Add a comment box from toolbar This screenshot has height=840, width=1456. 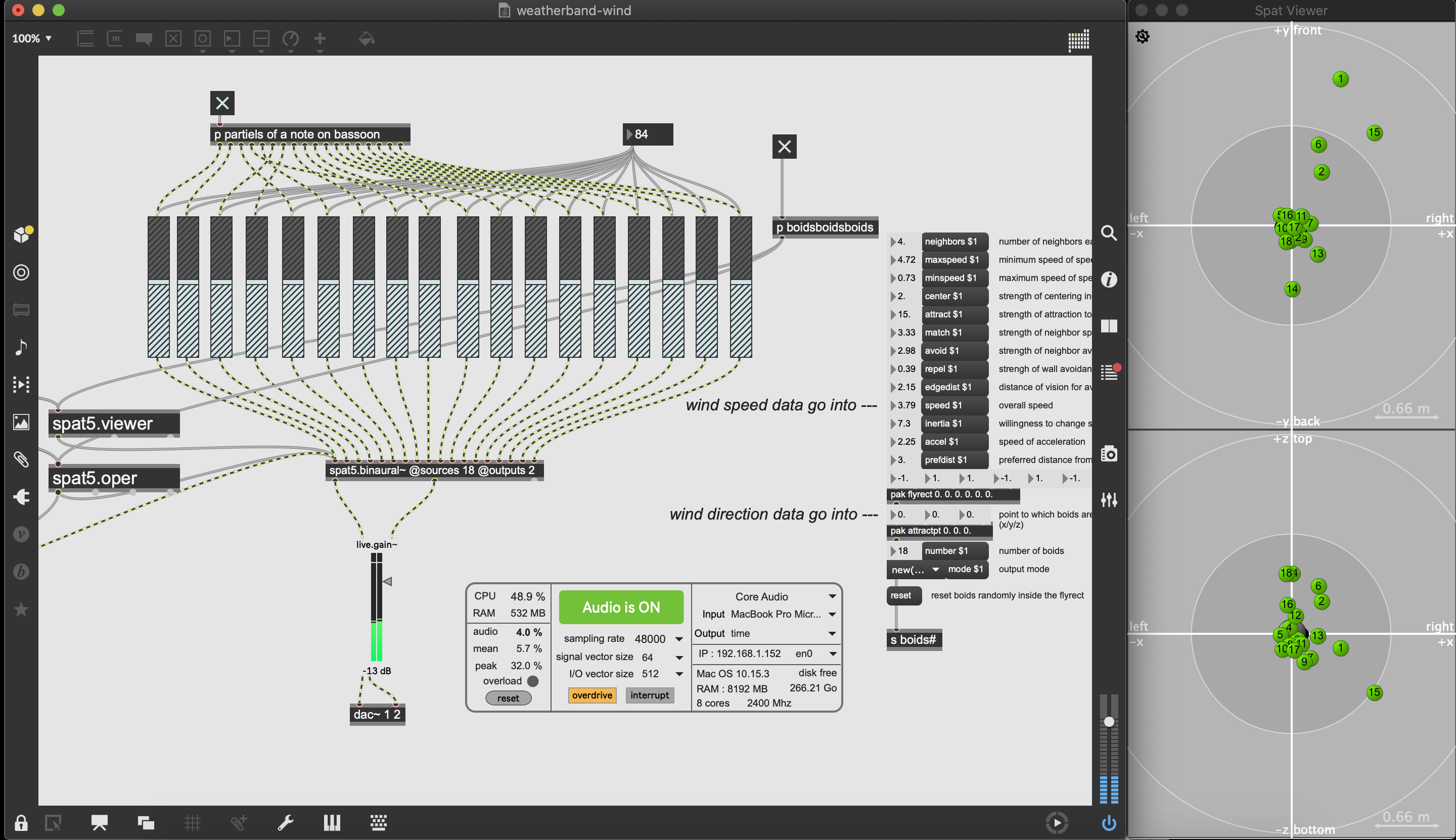(144, 38)
